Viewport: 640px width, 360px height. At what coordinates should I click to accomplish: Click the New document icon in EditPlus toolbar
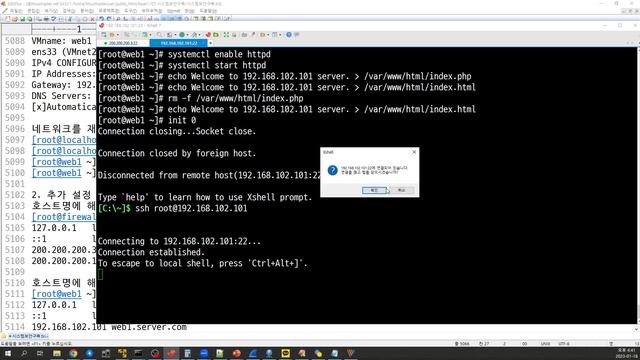[7, 19]
